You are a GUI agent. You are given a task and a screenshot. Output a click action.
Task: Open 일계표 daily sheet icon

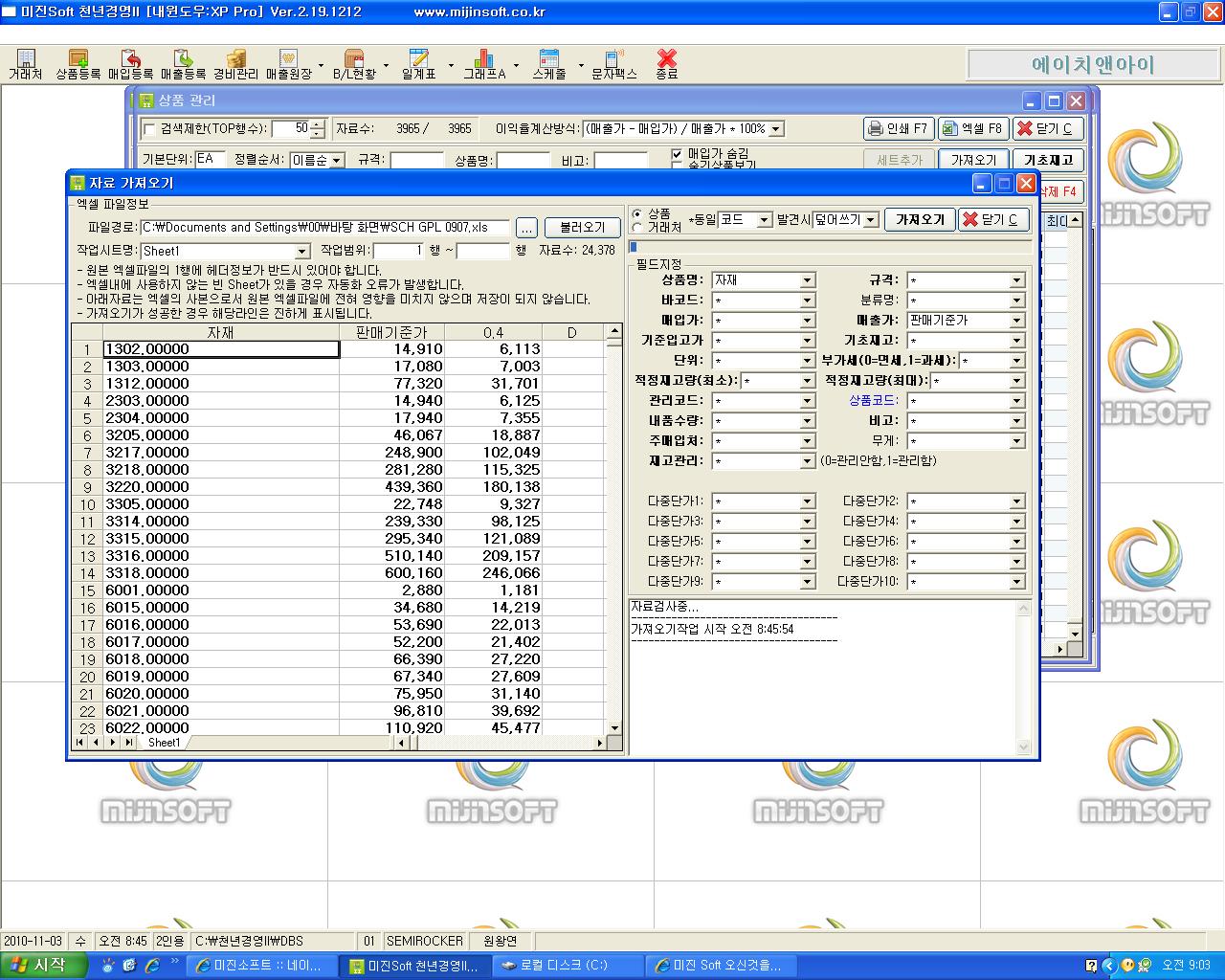click(418, 65)
